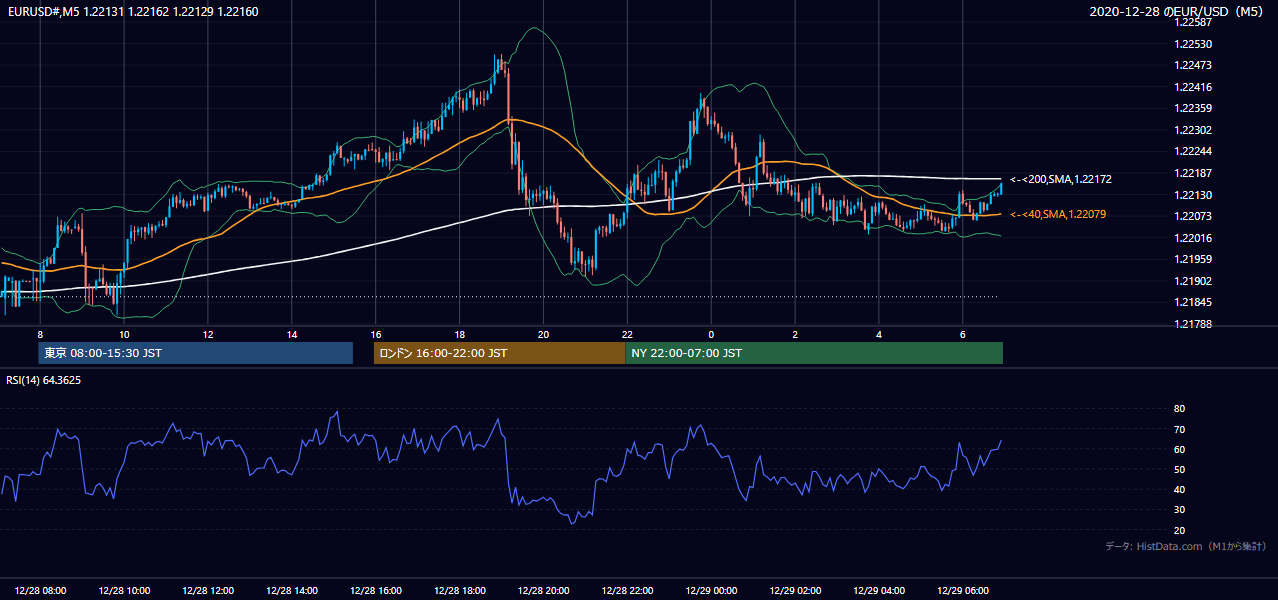The image size is (1278, 600).
Task: Click the NY 22:00-07:00 JST session bar
Action: pos(814,353)
